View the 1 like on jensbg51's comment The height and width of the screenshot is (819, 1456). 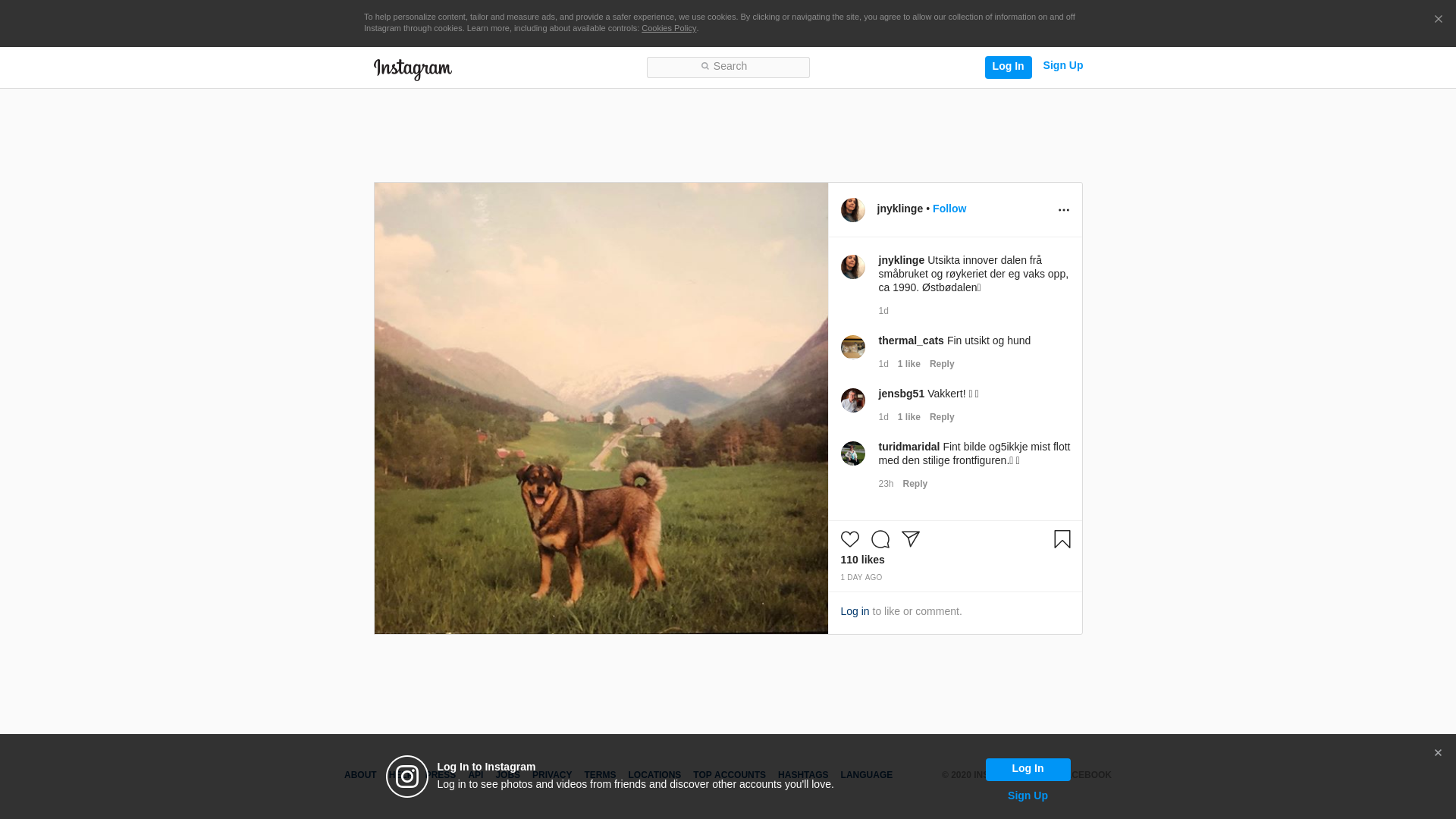[908, 417]
